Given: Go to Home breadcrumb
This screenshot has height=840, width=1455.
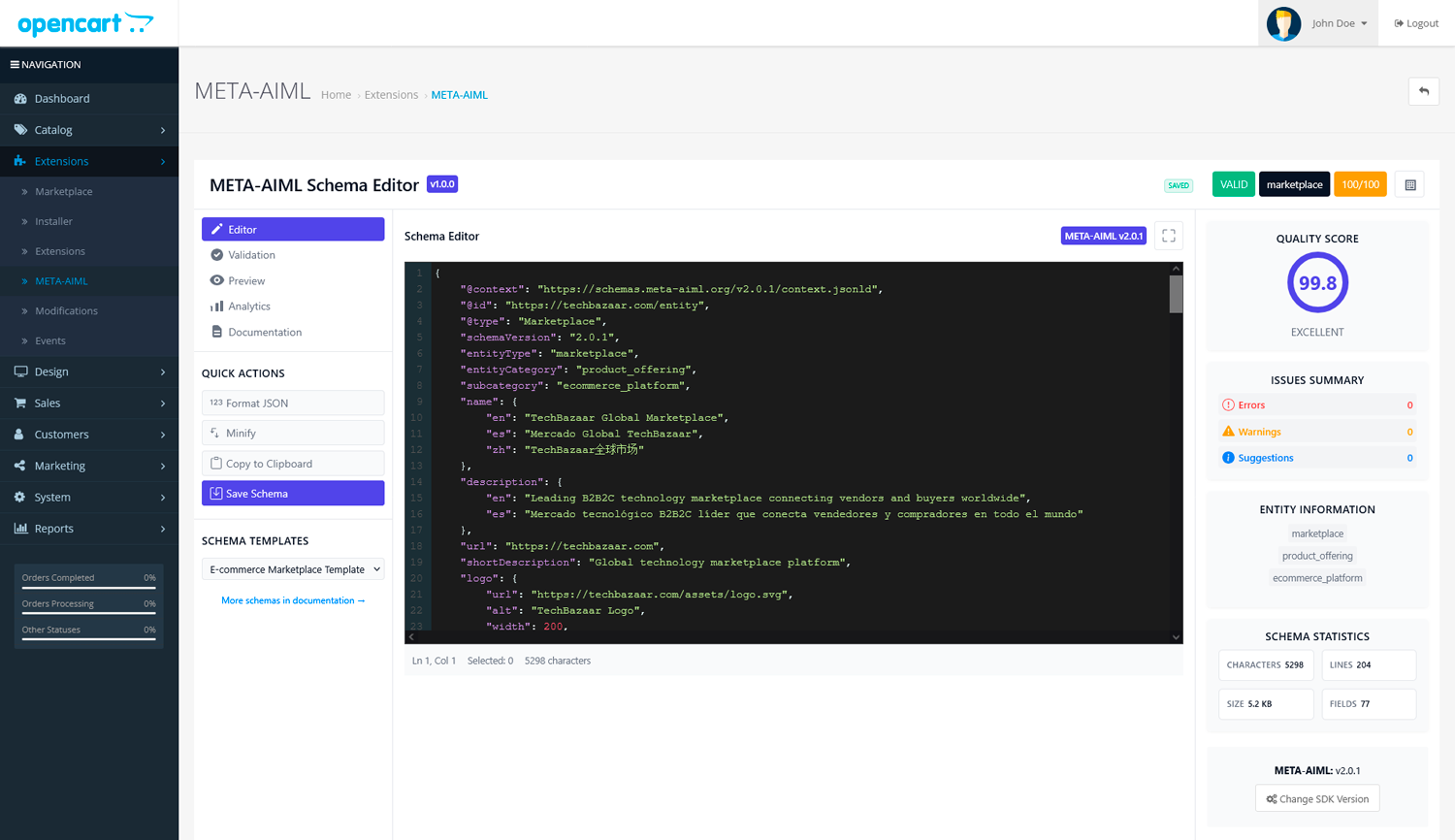Looking at the screenshot, I should click(x=336, y=95).
